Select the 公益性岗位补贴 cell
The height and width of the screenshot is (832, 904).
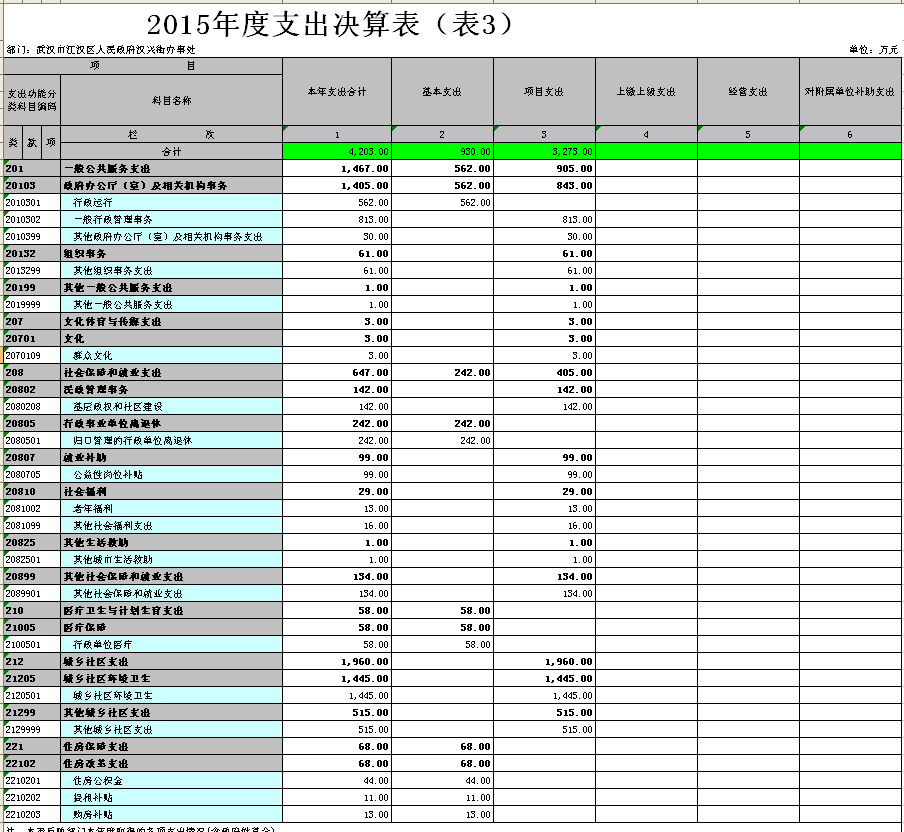coord(171,474)
